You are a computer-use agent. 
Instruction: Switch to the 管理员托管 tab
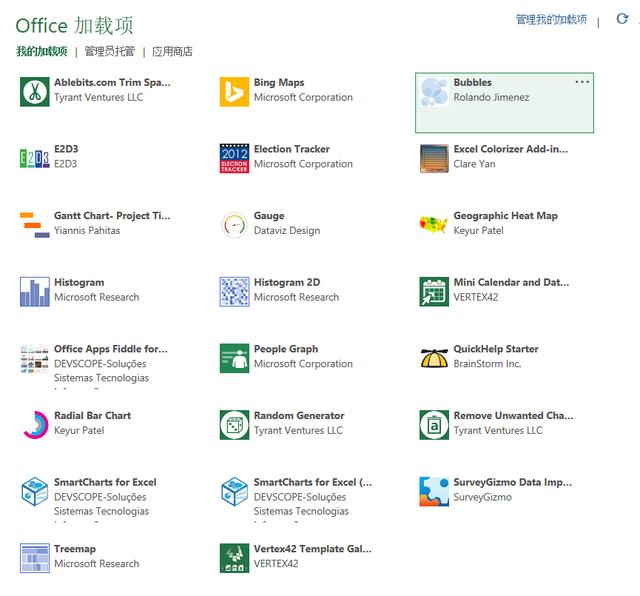tap(109, 51)
